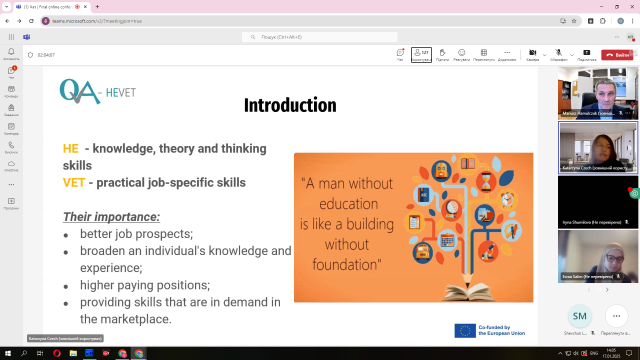Image resolution: width=640 pixels, height=360 pixels.
Task: Bookmark this page with star icon
Action: [x=574, y=21]
